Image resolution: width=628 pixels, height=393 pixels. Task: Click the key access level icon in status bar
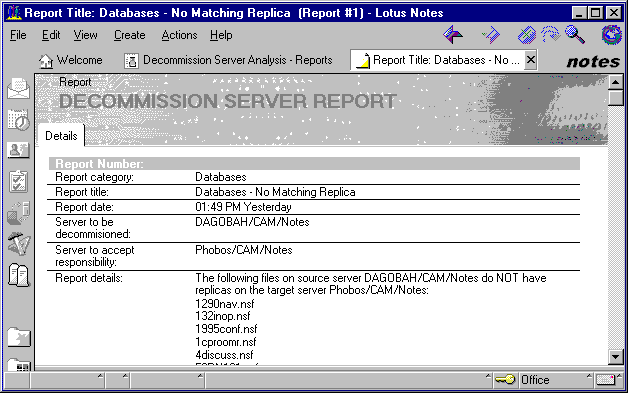click(x=505, y=379)
